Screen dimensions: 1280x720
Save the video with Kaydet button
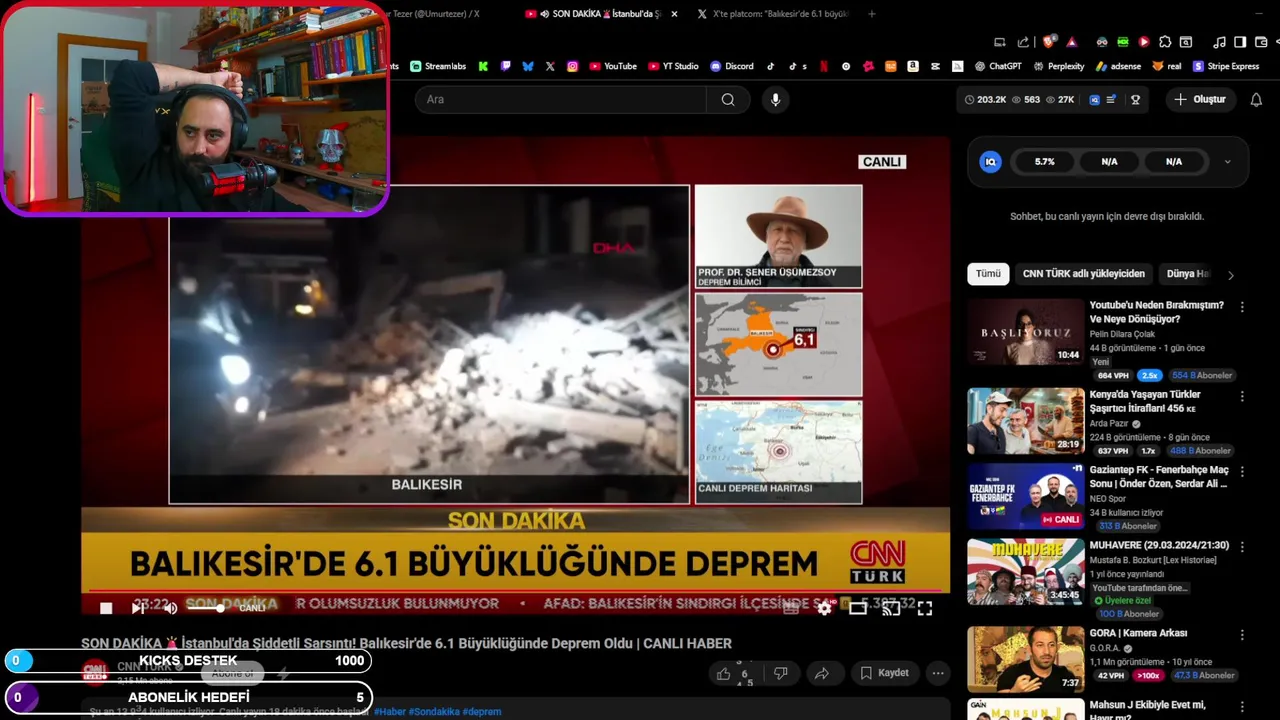(x=884, y=673)
